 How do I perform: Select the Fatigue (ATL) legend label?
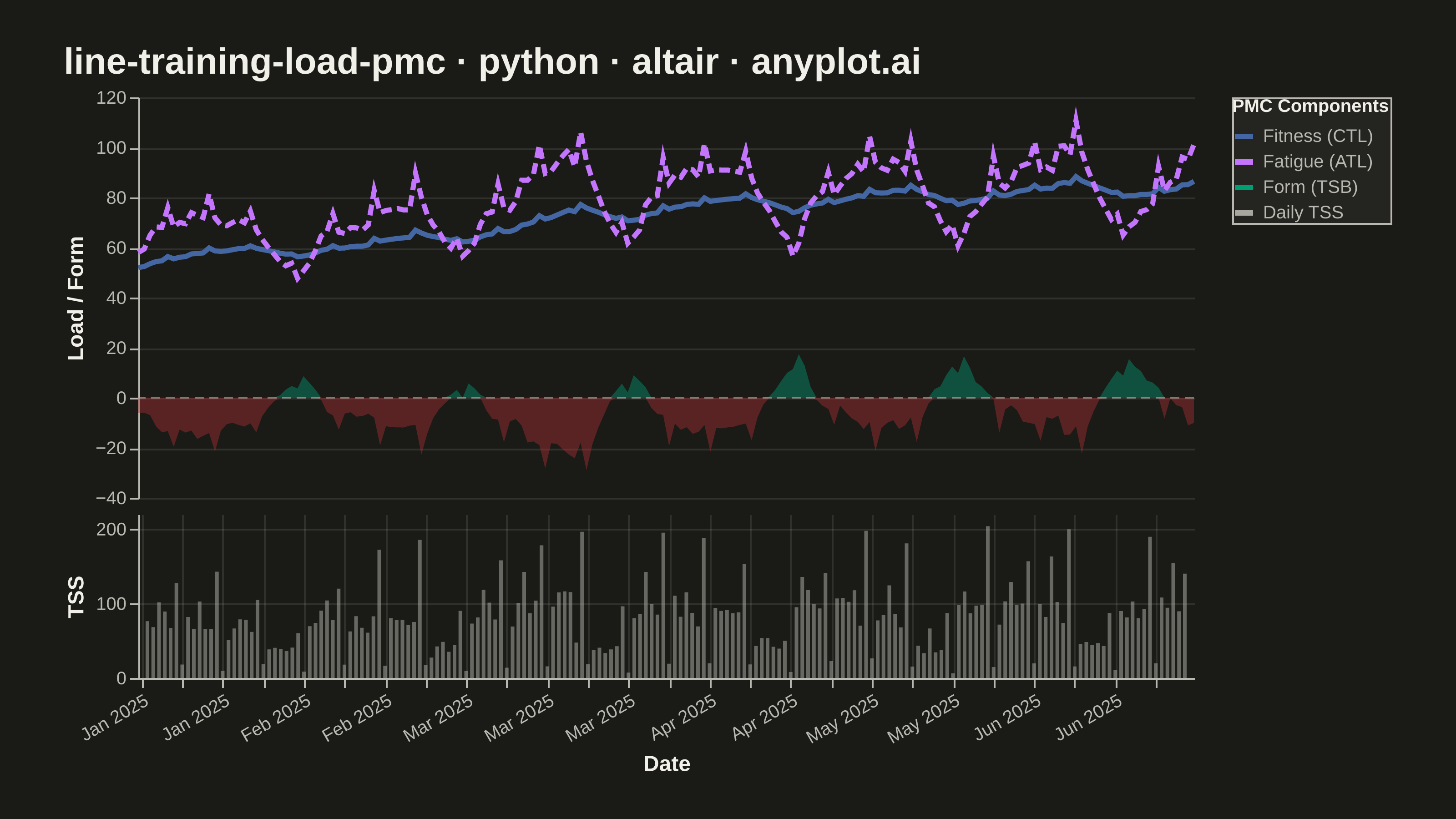coord(1318,162)
